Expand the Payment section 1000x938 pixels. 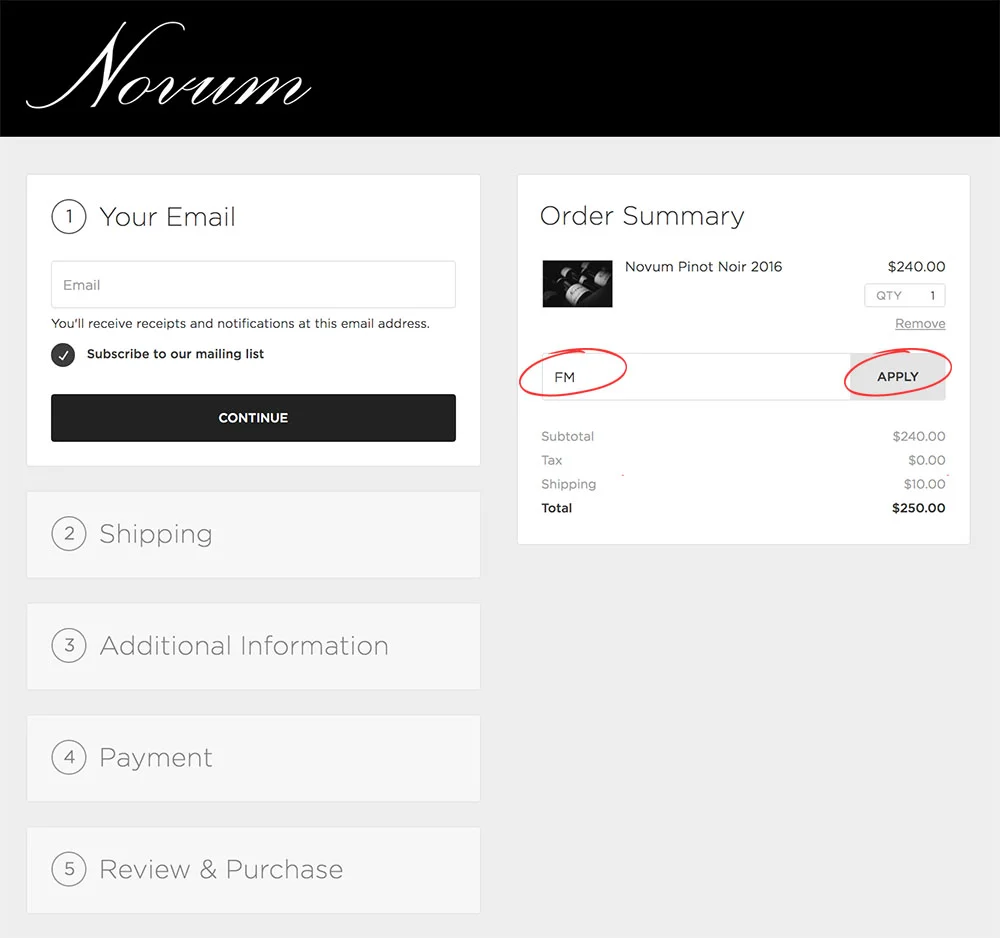pos(253,758)
